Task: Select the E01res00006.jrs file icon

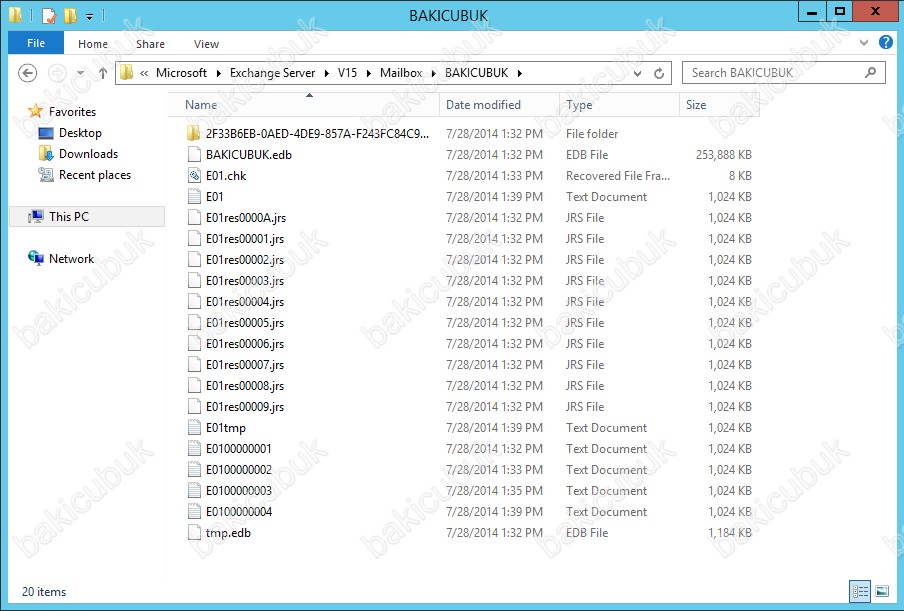Action: 194,344
